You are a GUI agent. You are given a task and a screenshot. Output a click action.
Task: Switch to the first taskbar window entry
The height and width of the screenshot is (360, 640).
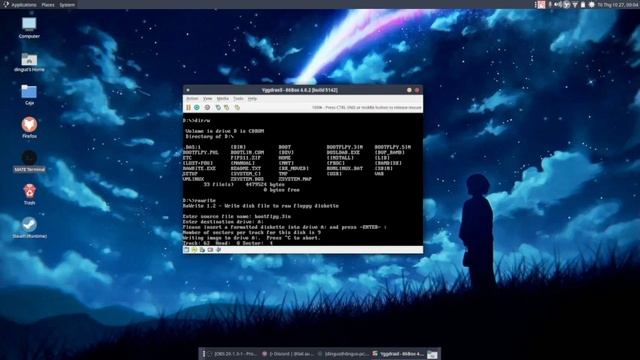pos(232,354)
